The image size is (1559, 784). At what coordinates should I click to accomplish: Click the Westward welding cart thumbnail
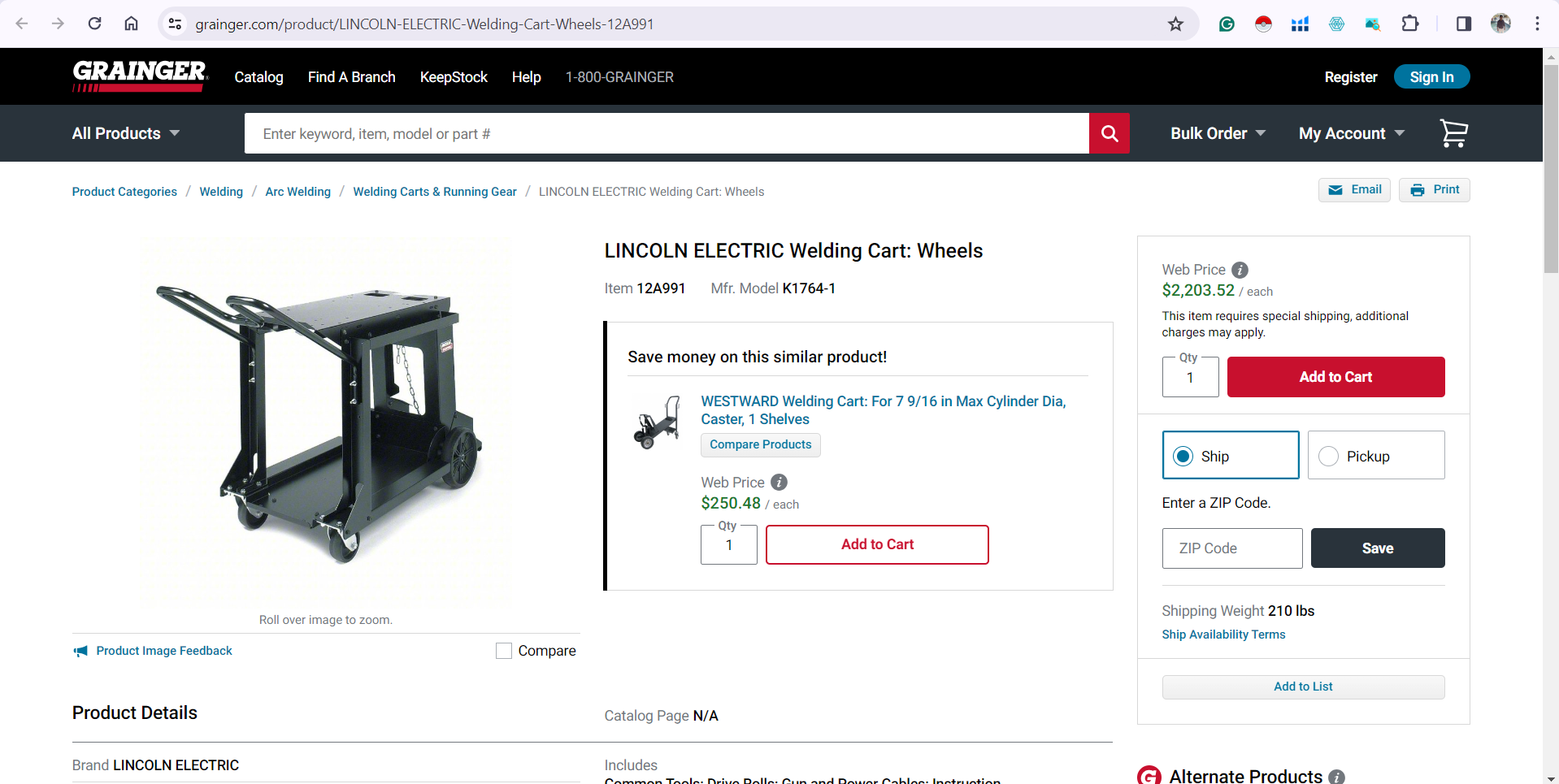coord(657,422)
